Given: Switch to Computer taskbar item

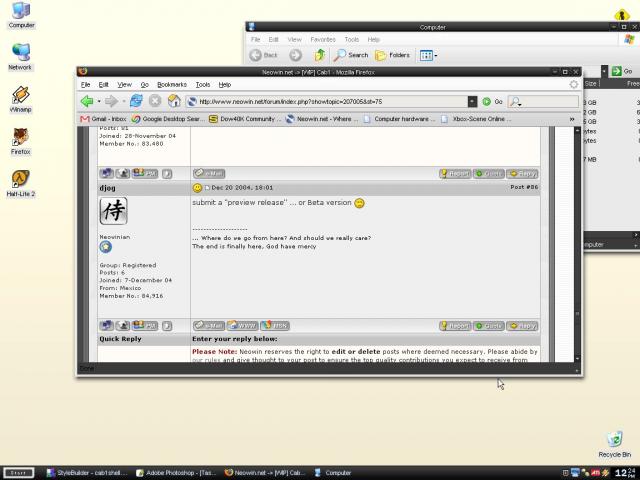Looking at the screenshot, I should (333, 473).
